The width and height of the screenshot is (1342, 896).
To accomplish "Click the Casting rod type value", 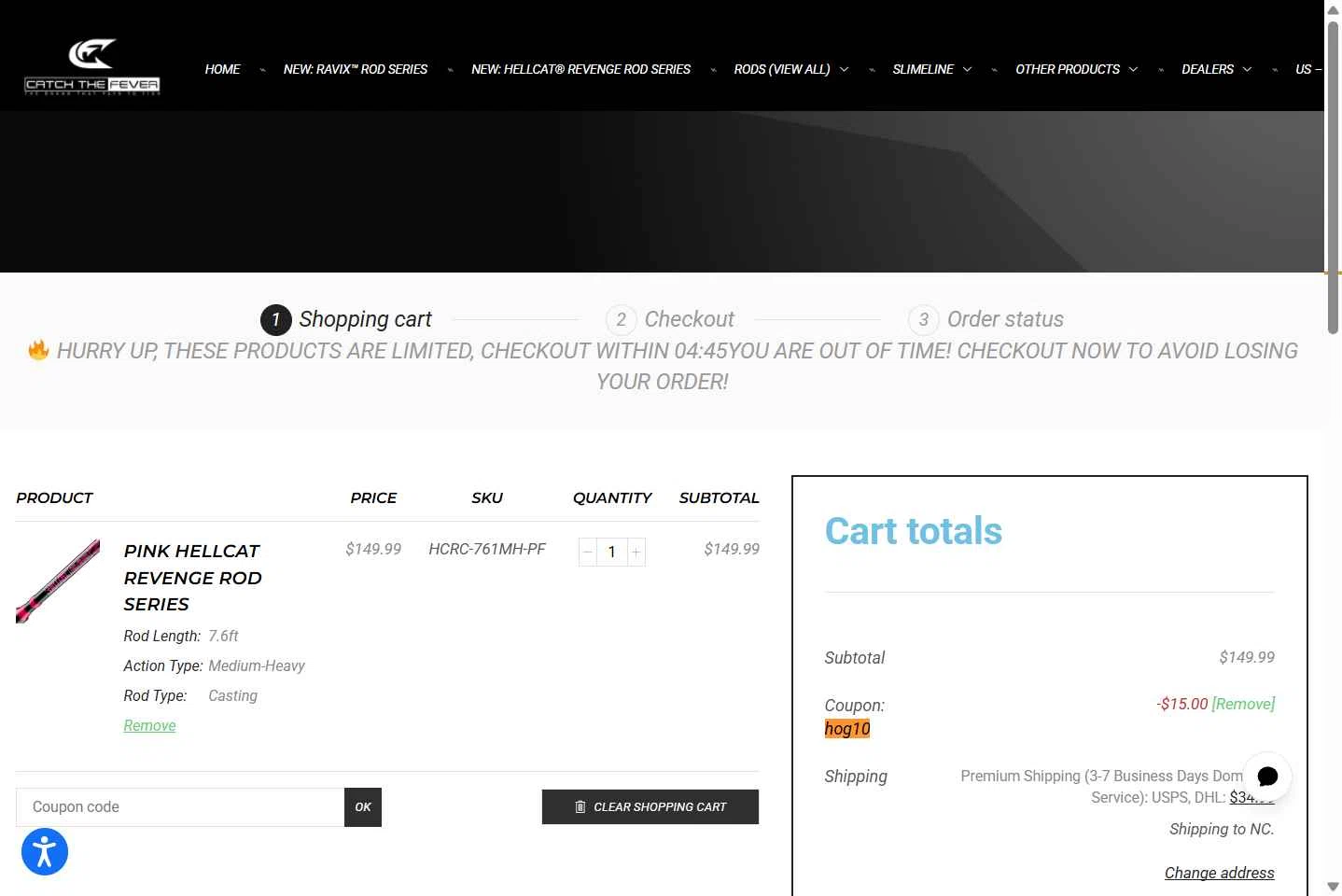I will click(232, 695).
